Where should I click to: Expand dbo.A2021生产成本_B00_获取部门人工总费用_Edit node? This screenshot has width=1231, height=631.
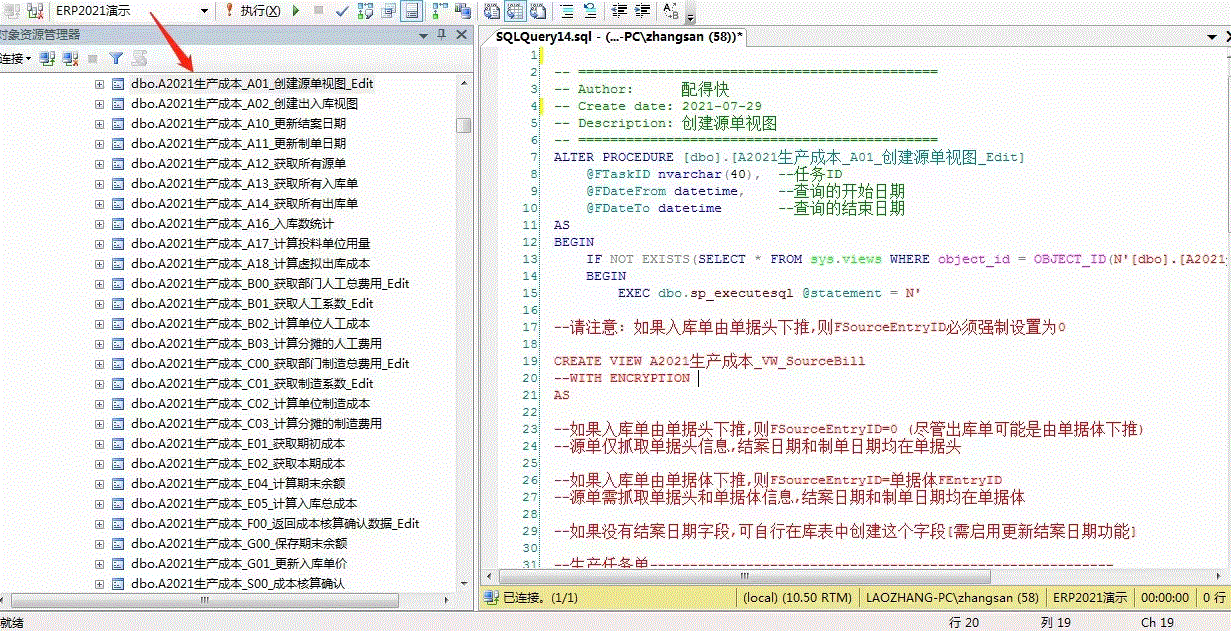(x=99, y=283)
